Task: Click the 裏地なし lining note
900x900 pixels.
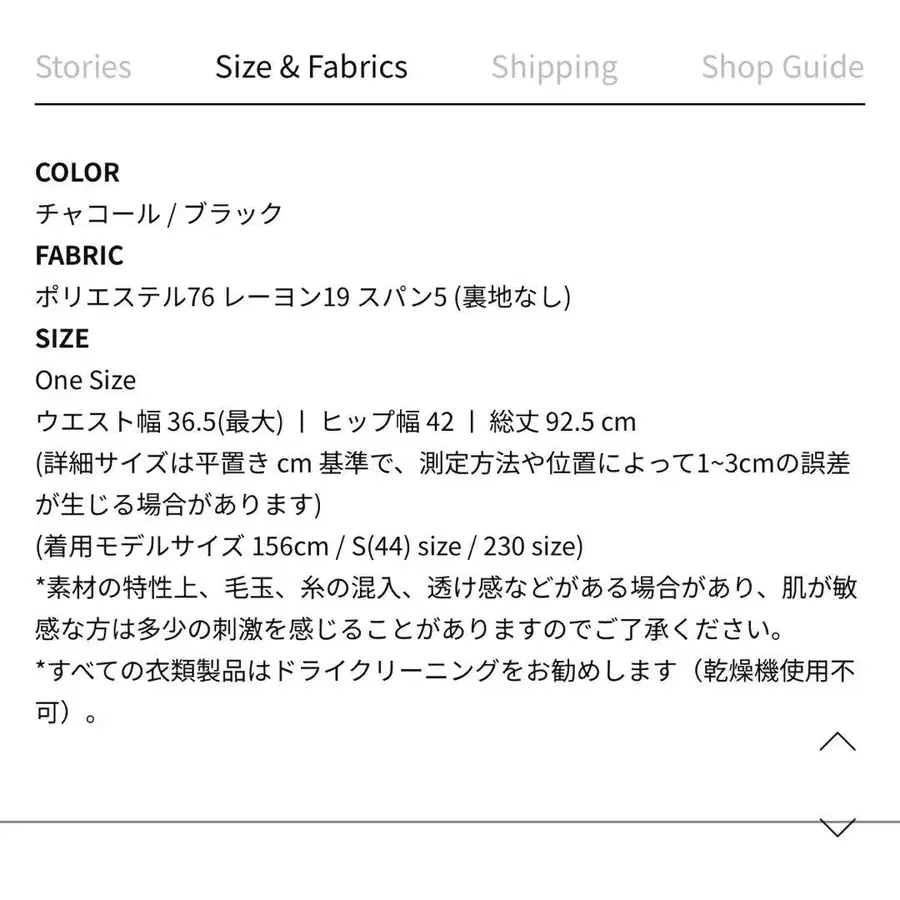Action: coord(512,297)
